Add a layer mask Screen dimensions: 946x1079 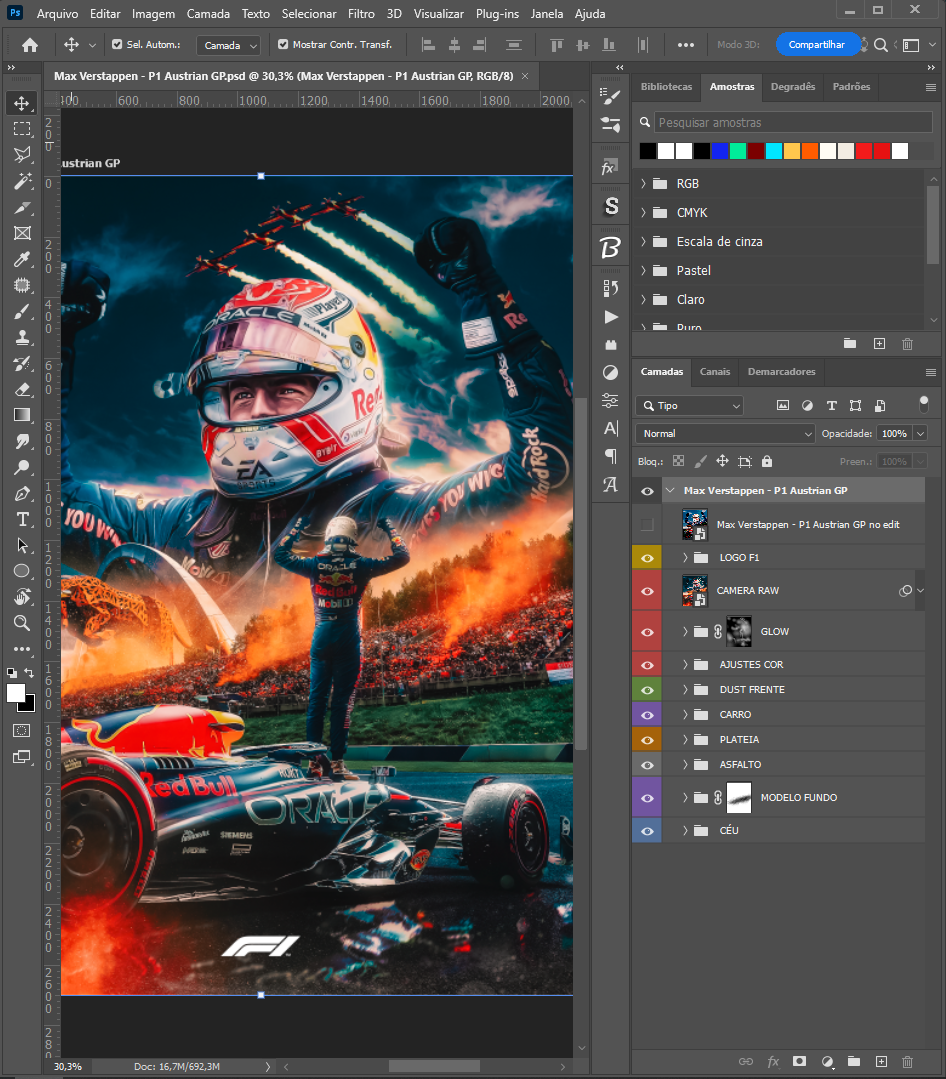pyautogui.click(x=799, y=1061)
